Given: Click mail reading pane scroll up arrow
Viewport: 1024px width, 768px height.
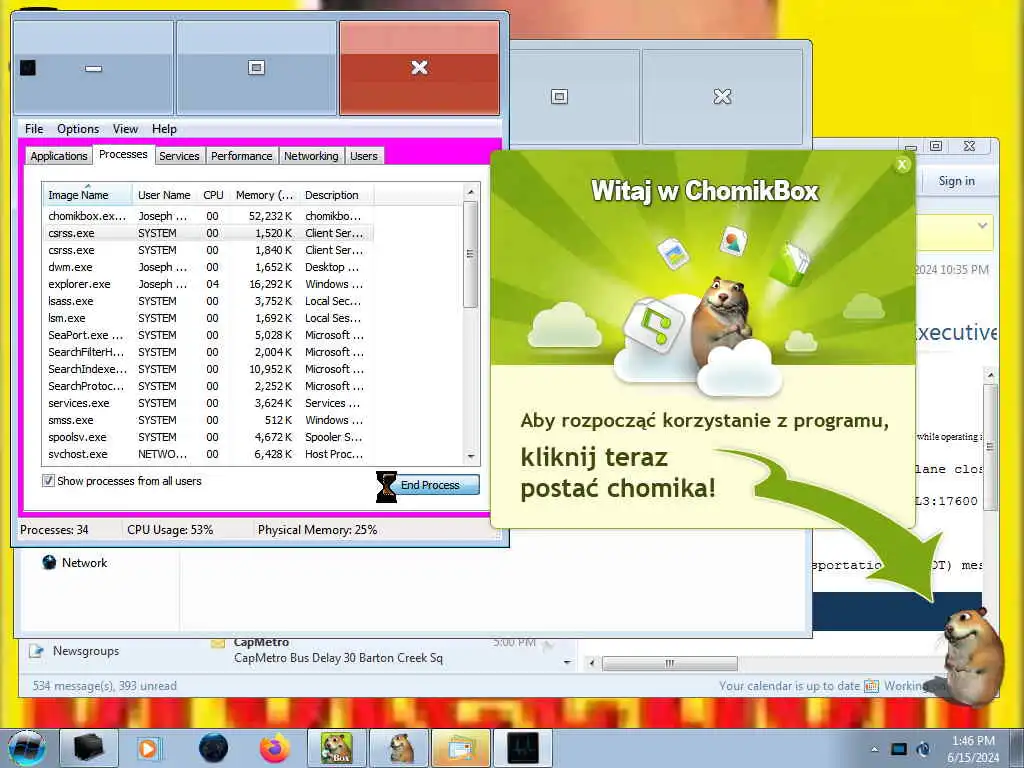Looking at the screenshot, I should pyautogui.click(x=990, y=376).
